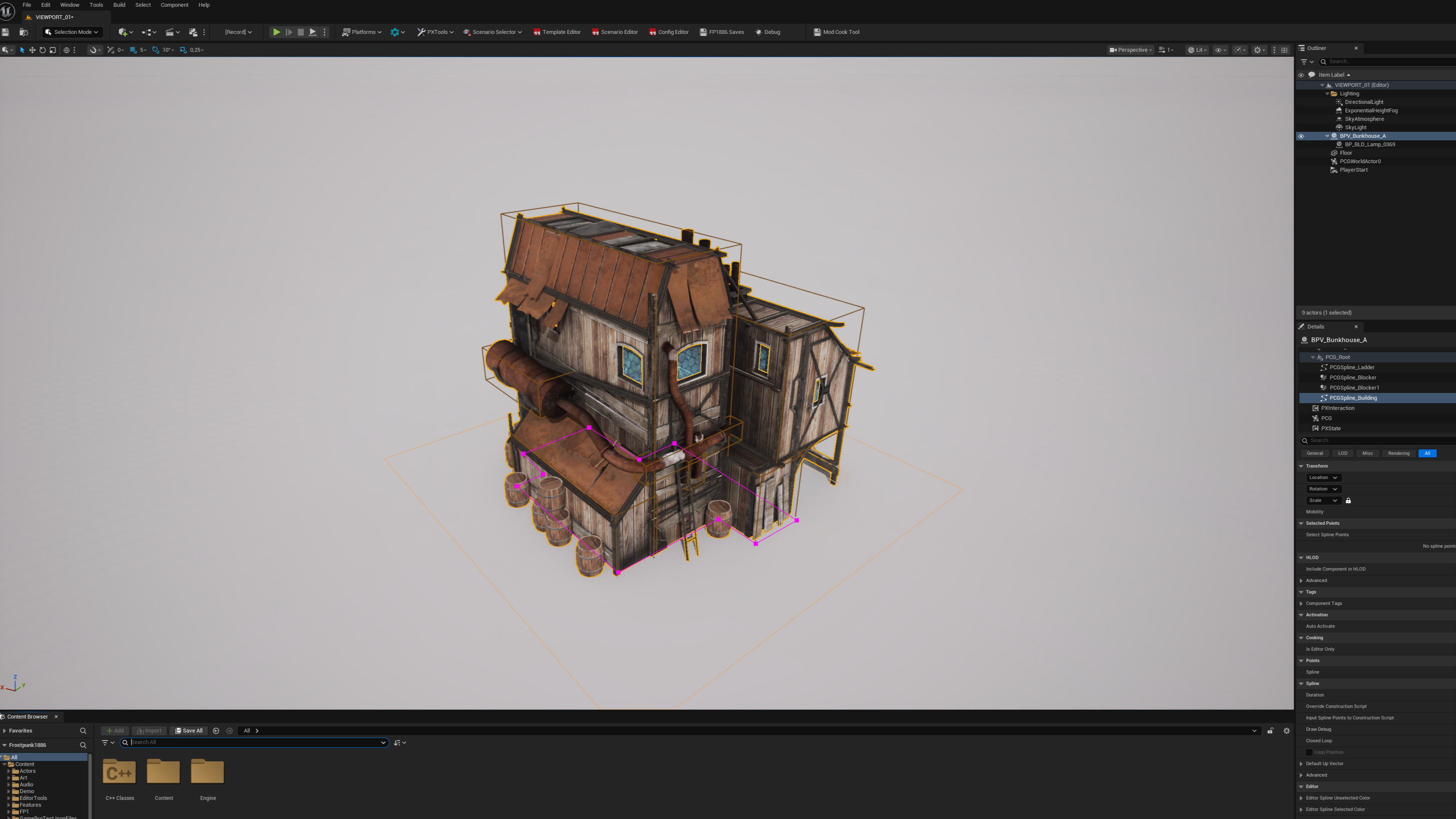Open the Browse content icon in toolbar
The image size is (1456, 819).
pos(24,32)
